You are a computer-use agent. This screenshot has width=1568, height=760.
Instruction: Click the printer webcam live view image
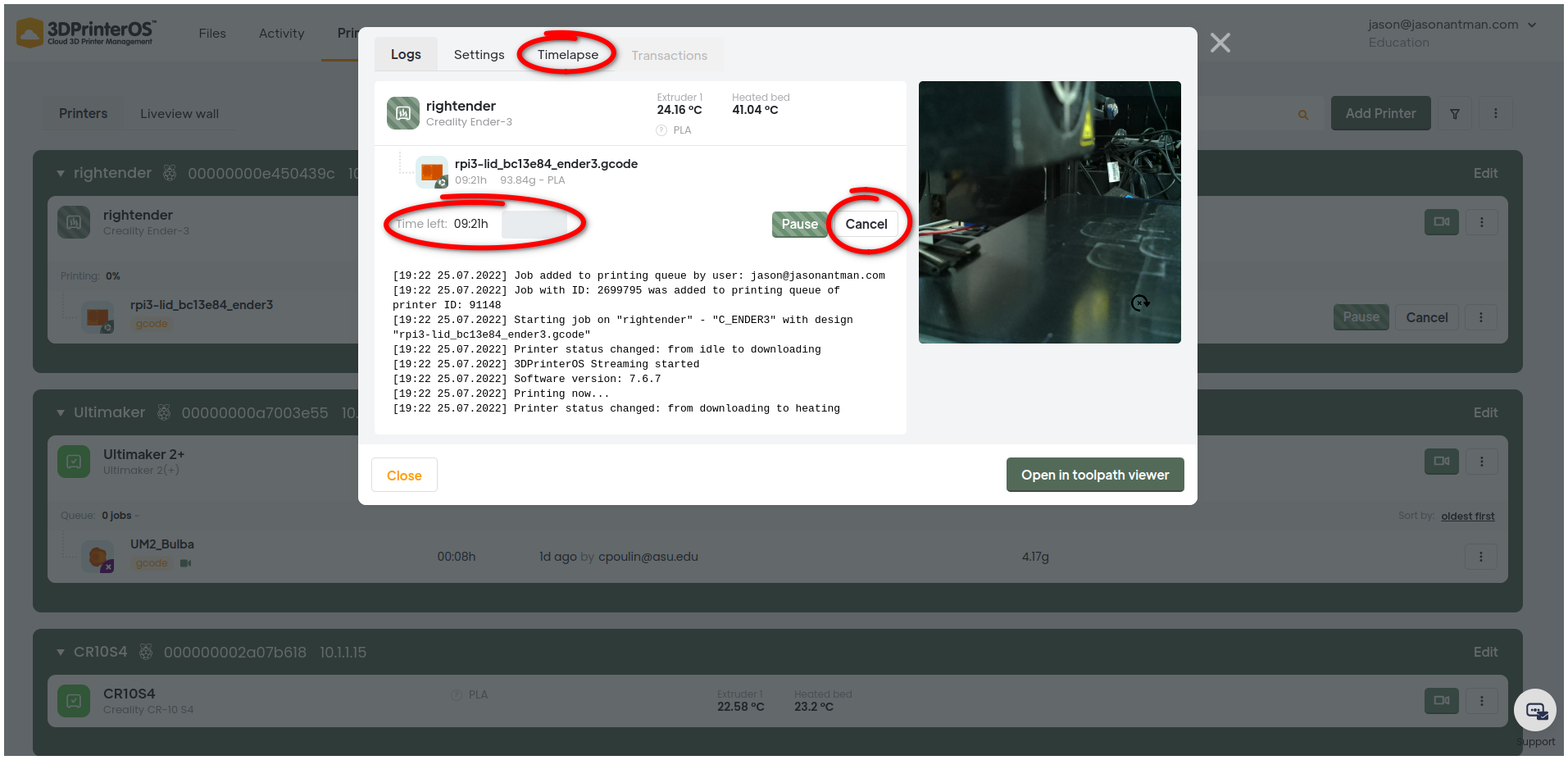(x=1049, y=212)
